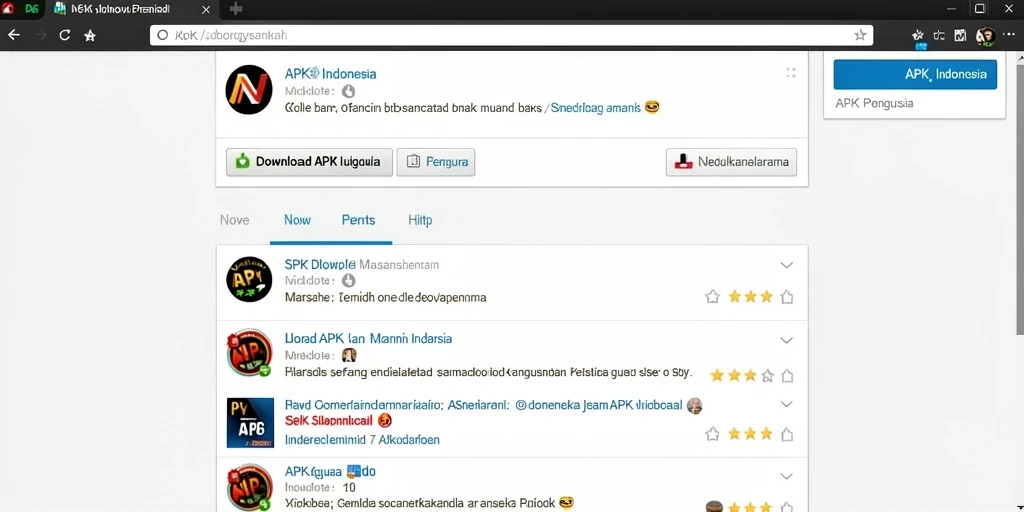Image resolution: width=1024 pixels, height=512 pixels.
Task: Open the profile avatar in browser toolbar
Action: coord(985,36)
